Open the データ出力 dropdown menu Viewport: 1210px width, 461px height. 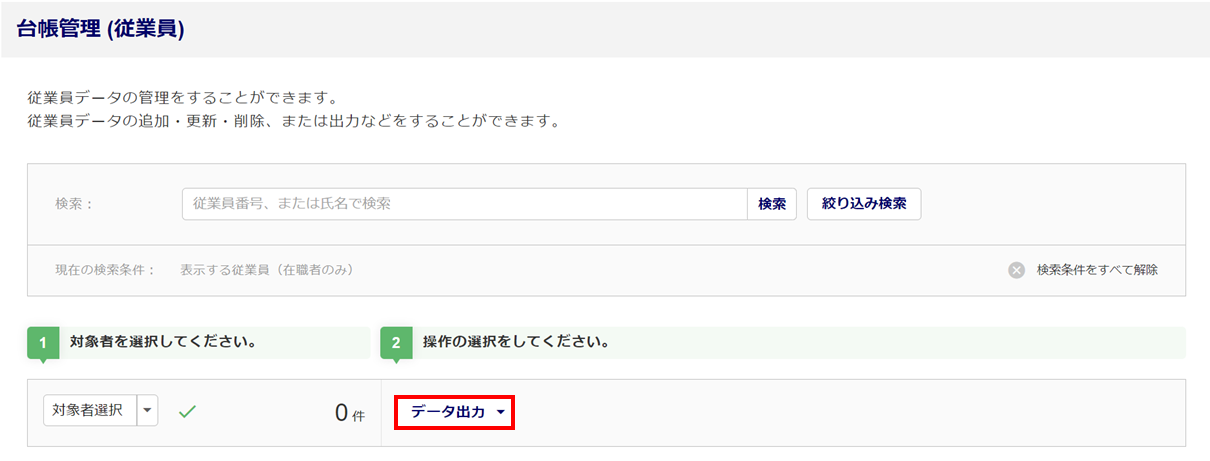pyautogui.click(x=456, y=412)
